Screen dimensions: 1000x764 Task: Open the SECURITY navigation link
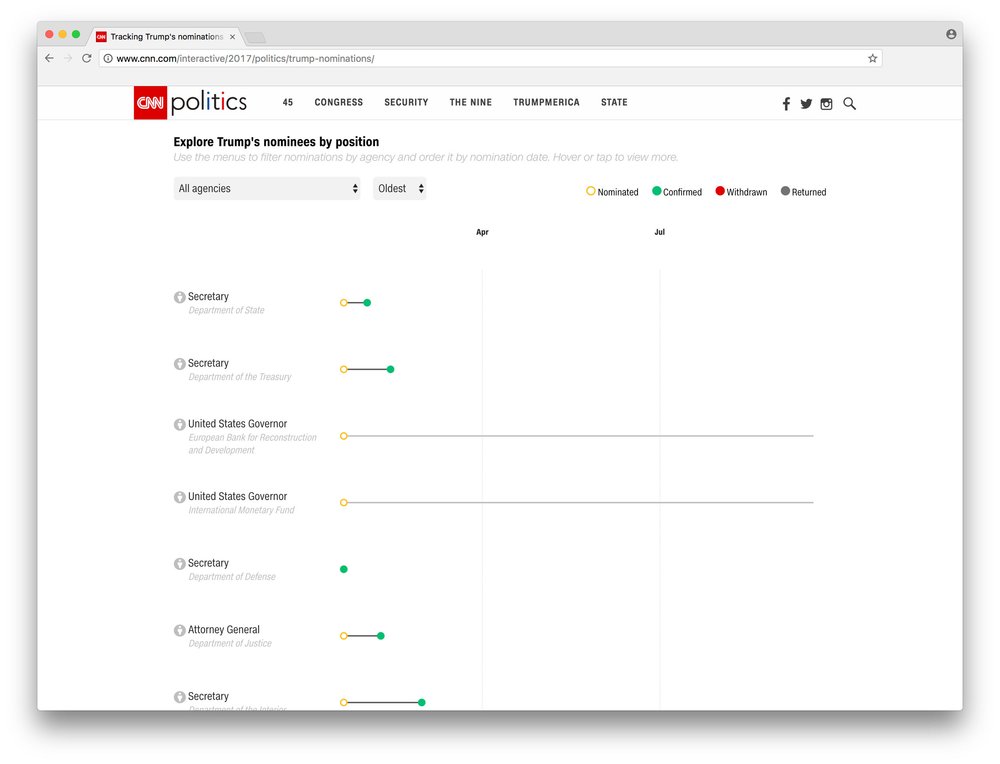[406, 102]
